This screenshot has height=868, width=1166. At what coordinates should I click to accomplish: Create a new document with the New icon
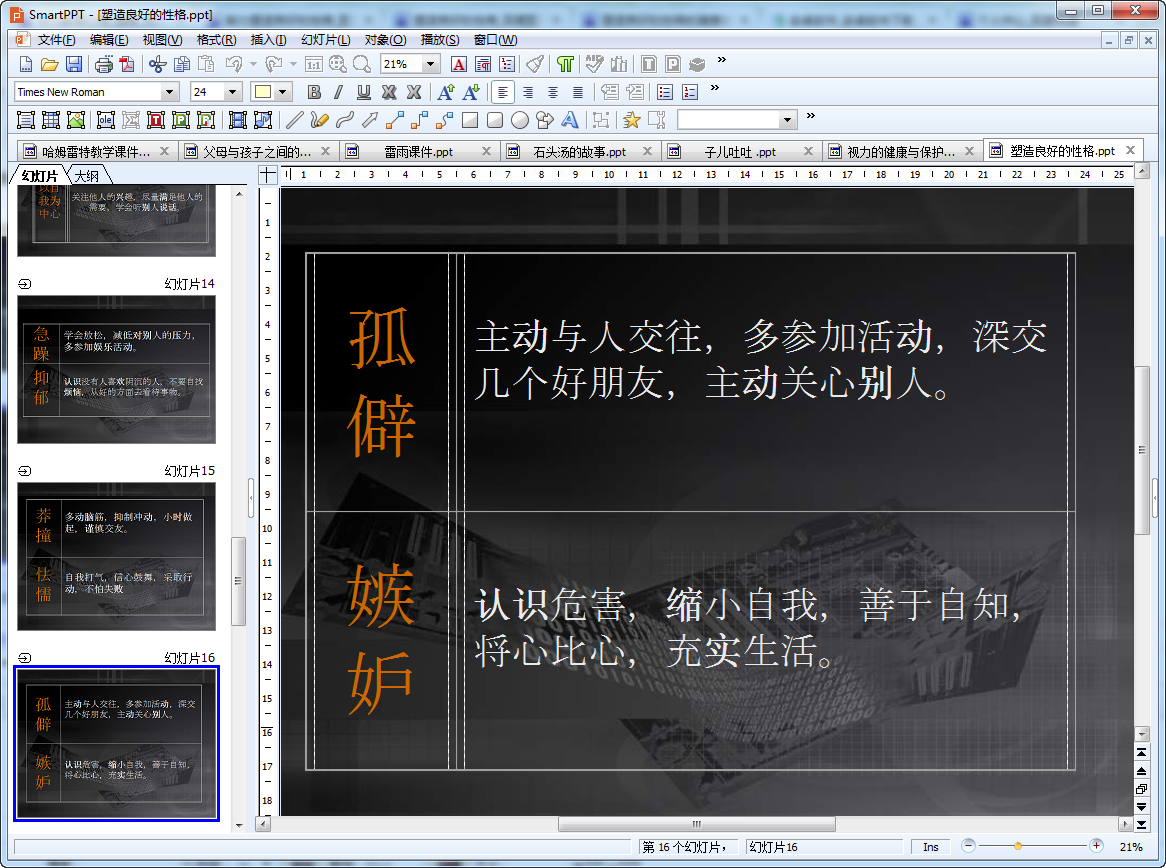(x=25, y=65)
